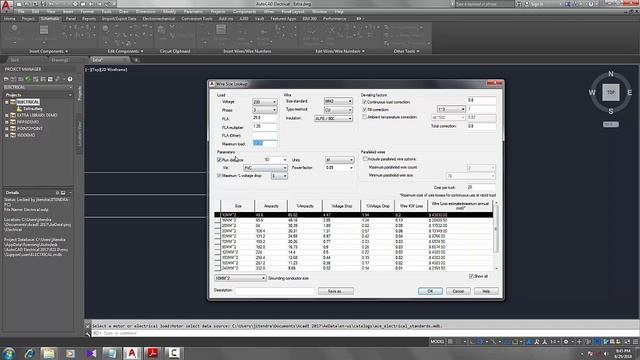Open the AutoCAD application menu button

click(6, 6)
